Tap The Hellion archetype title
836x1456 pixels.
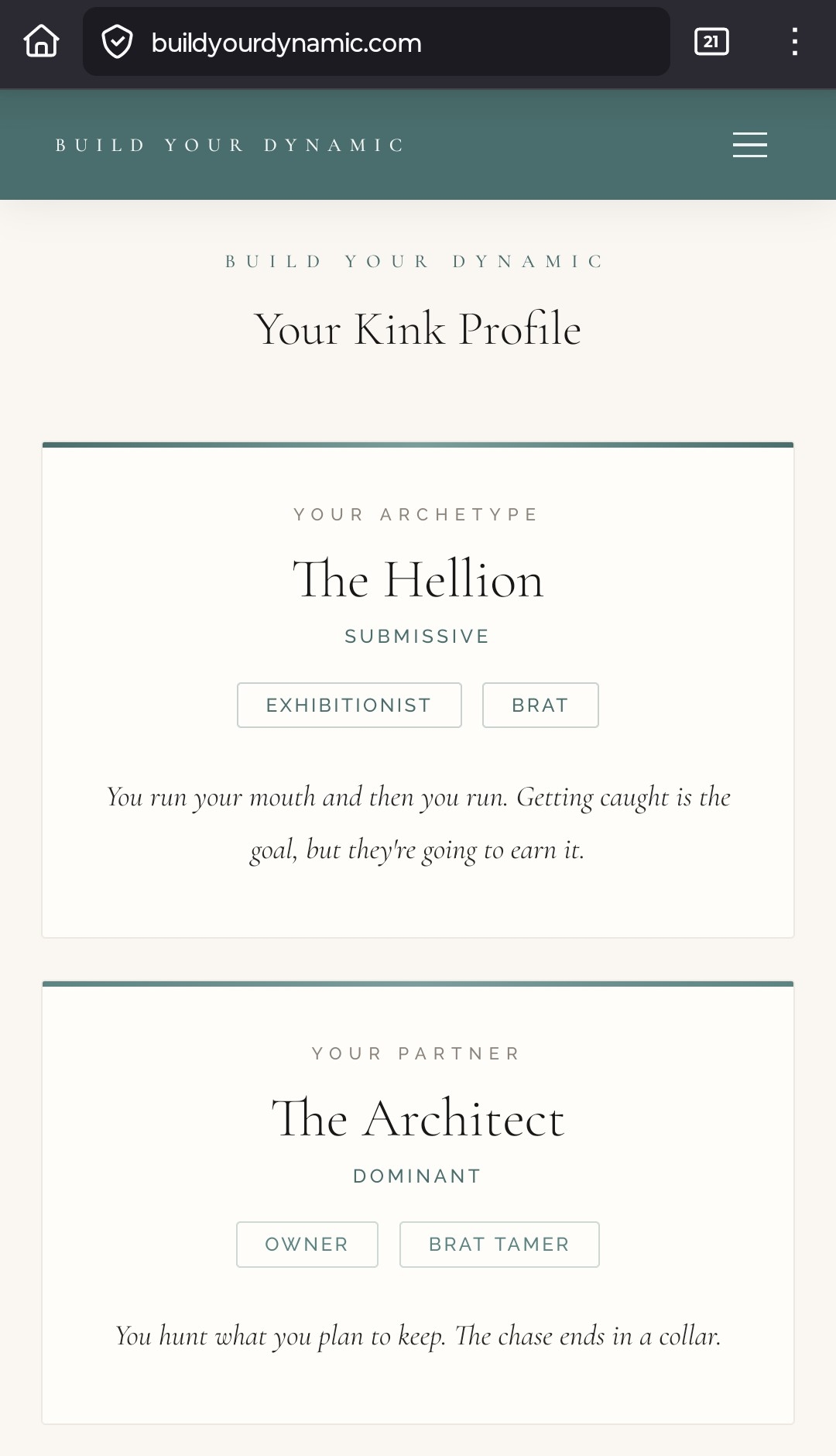tap(418, 579)
